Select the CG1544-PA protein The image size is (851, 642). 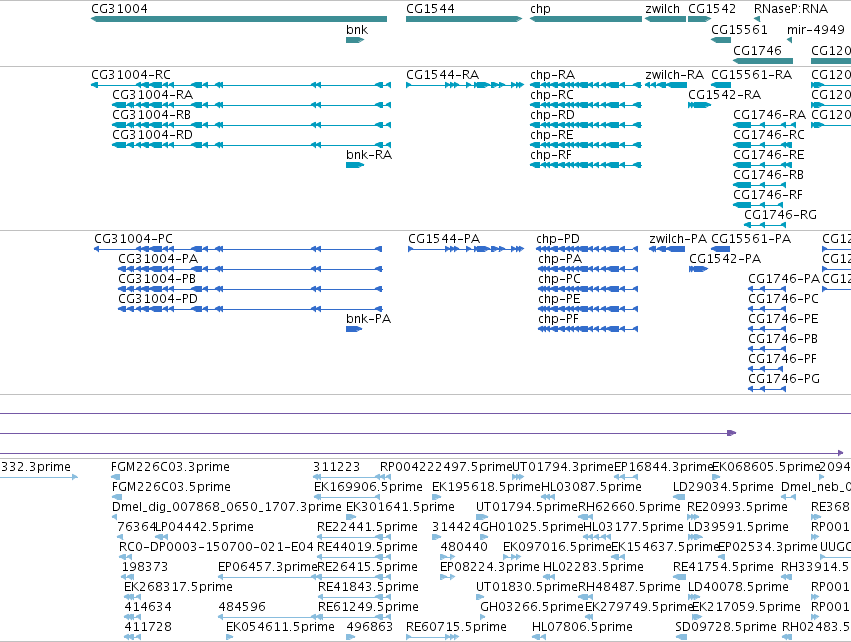(466, 249)
